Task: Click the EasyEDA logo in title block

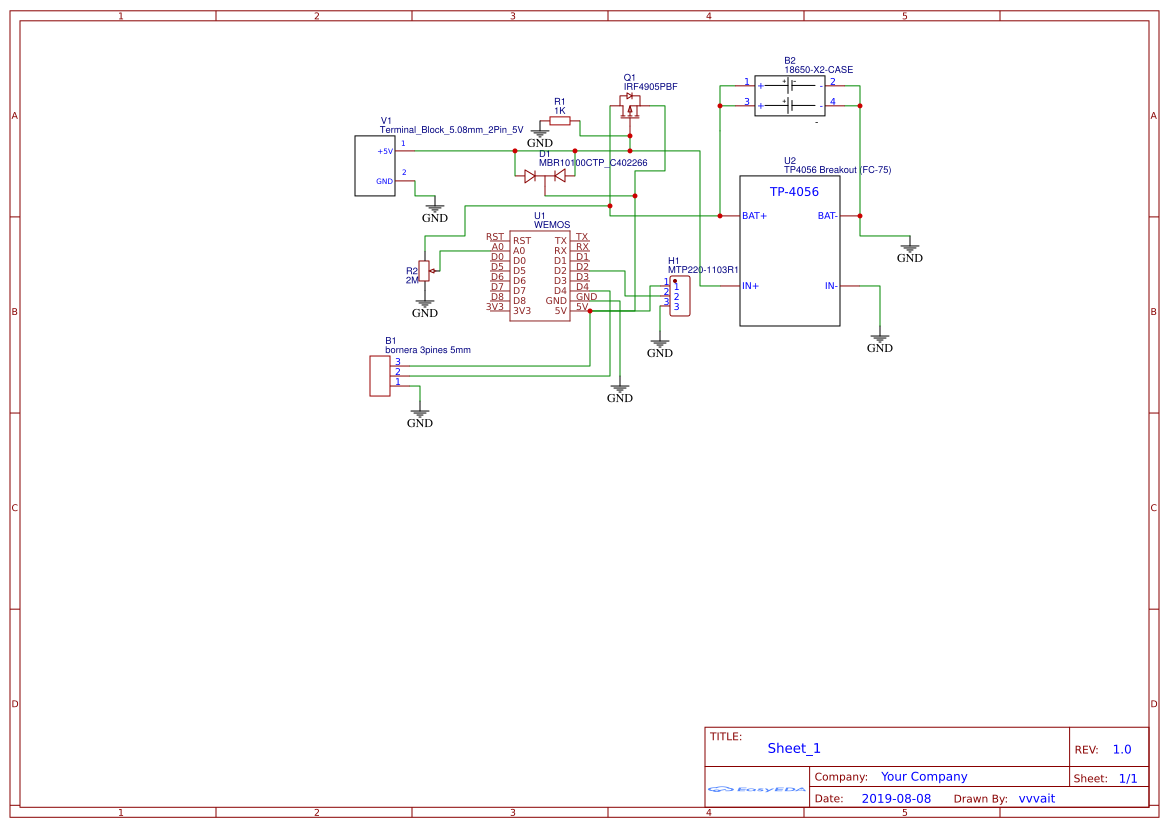Action: [x=757, y=789]
